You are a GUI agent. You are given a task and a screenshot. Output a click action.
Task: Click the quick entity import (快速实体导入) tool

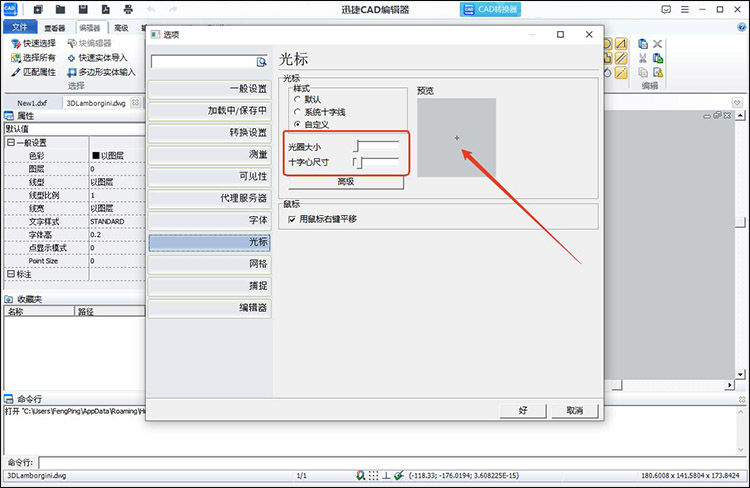97,58
